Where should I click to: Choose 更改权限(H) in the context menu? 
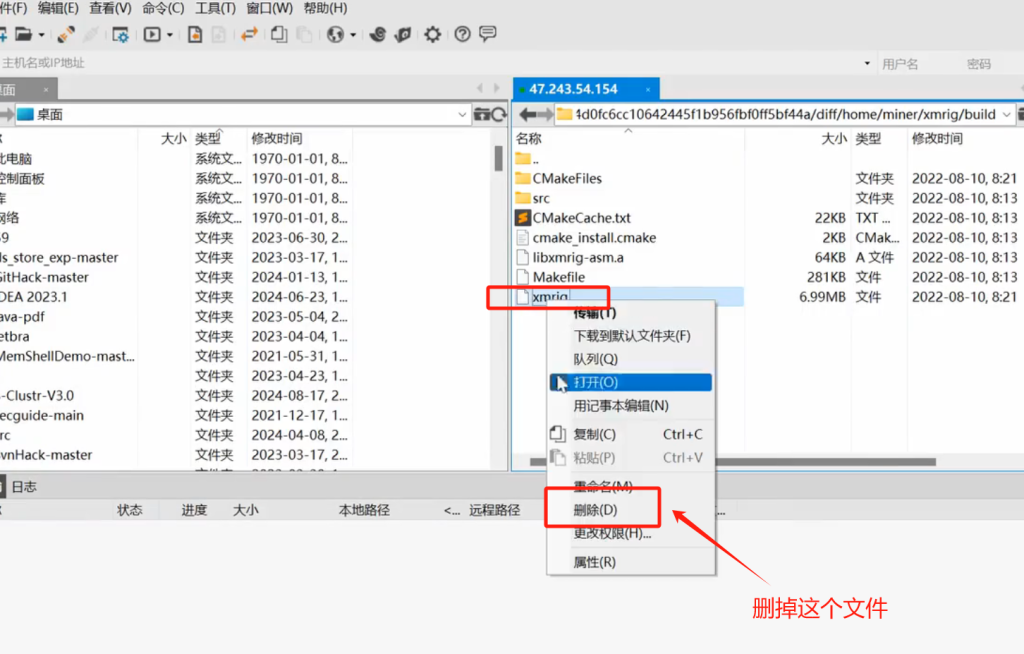pyautogui.click(x=631, y=533)
